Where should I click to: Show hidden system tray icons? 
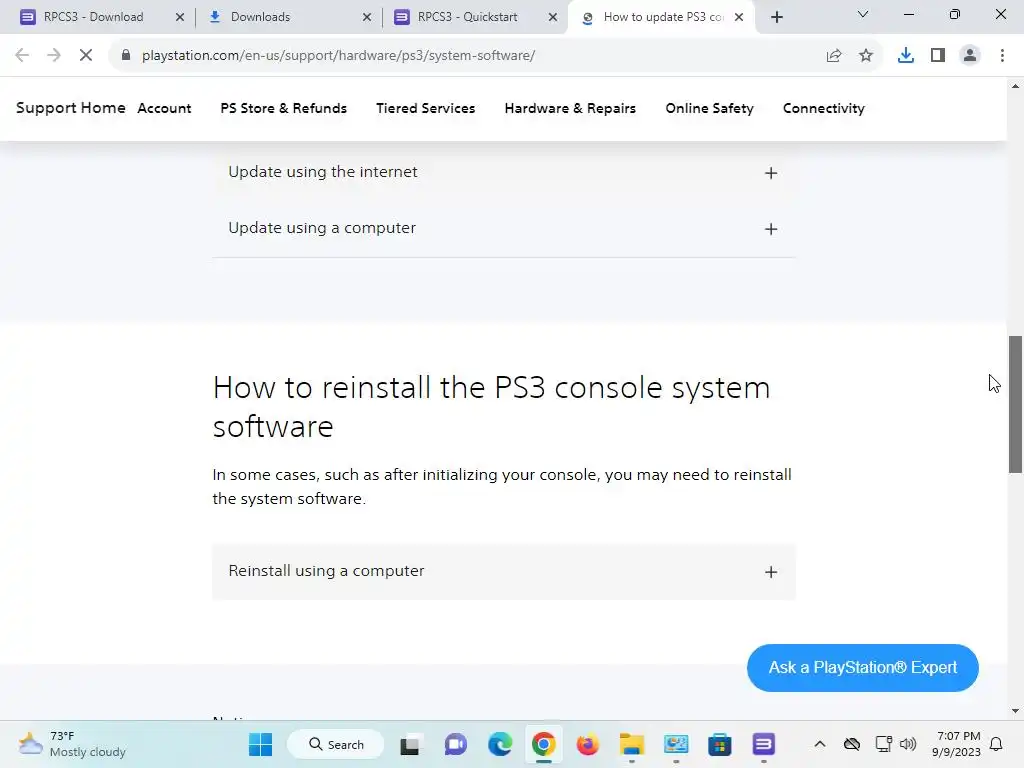click(820, 744)
